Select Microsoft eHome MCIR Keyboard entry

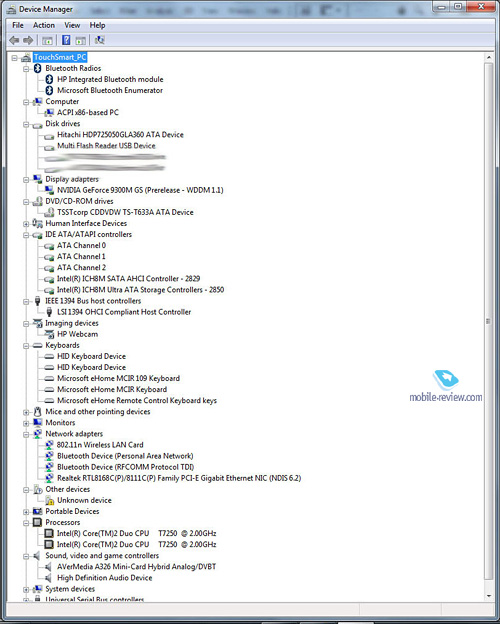point(112,390)
